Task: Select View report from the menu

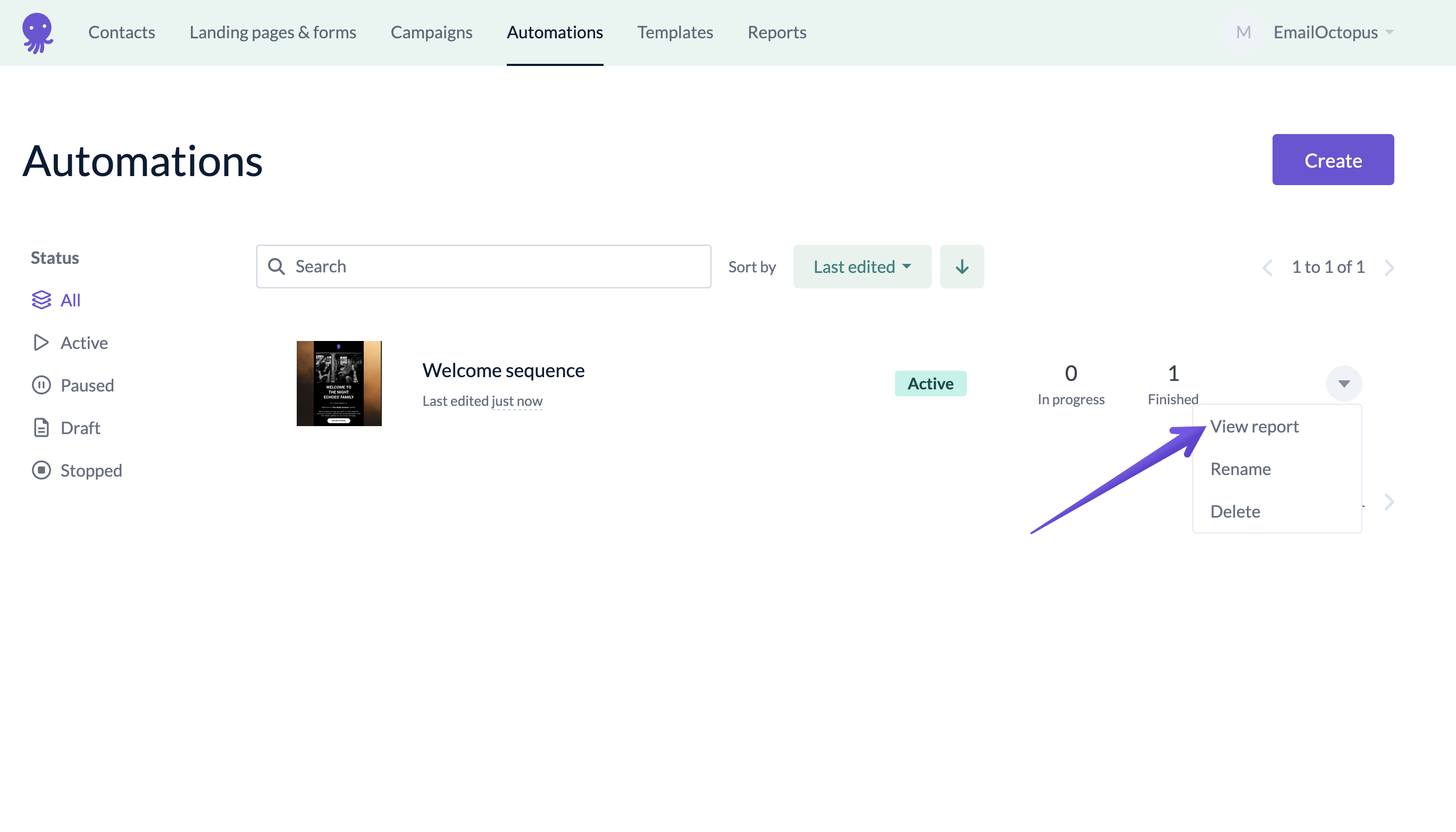Action: pyautogui.click(x=1254, y=426)
